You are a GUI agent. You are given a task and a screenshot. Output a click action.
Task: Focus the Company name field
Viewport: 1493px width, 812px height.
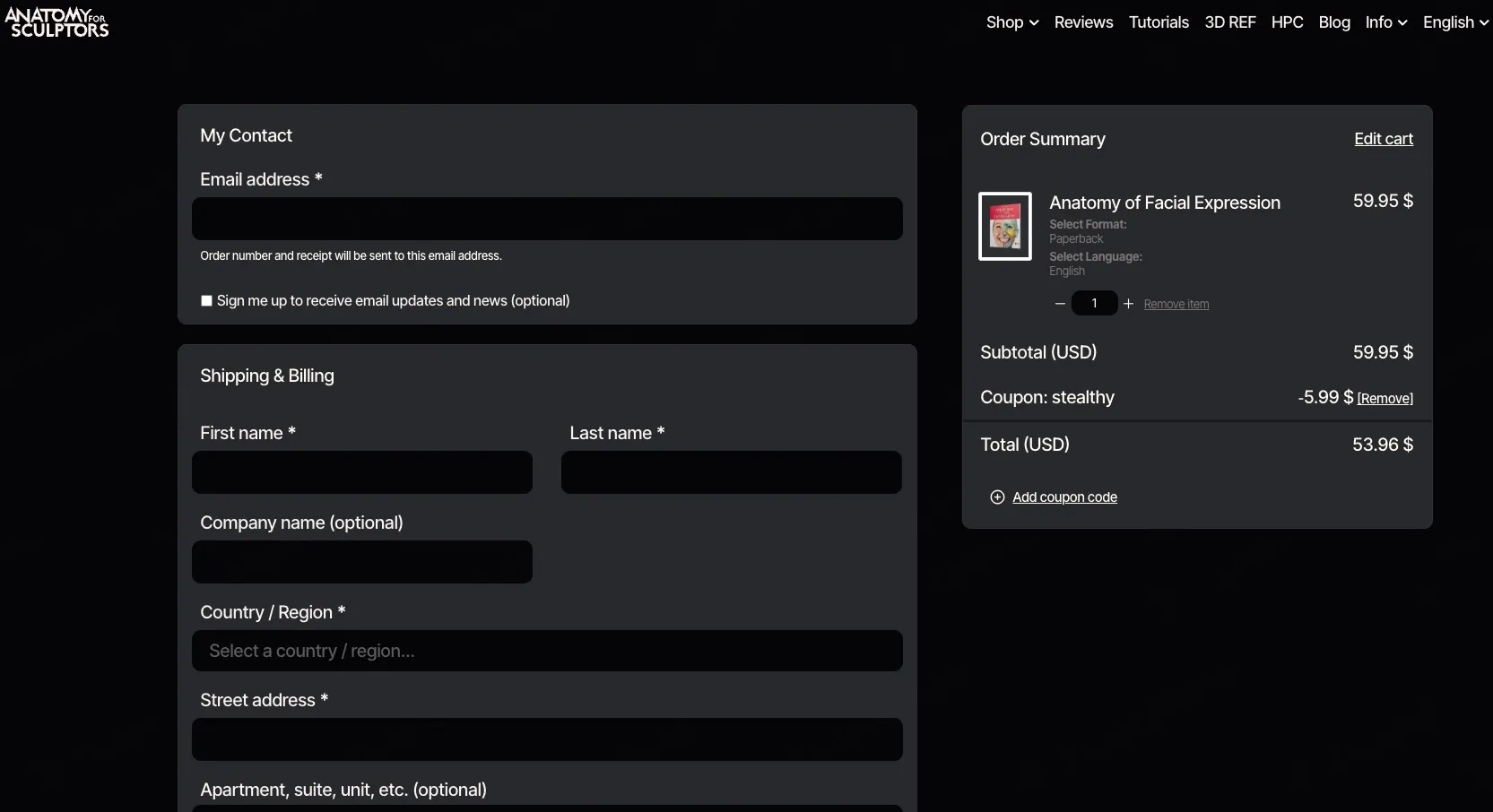(362, 562)
